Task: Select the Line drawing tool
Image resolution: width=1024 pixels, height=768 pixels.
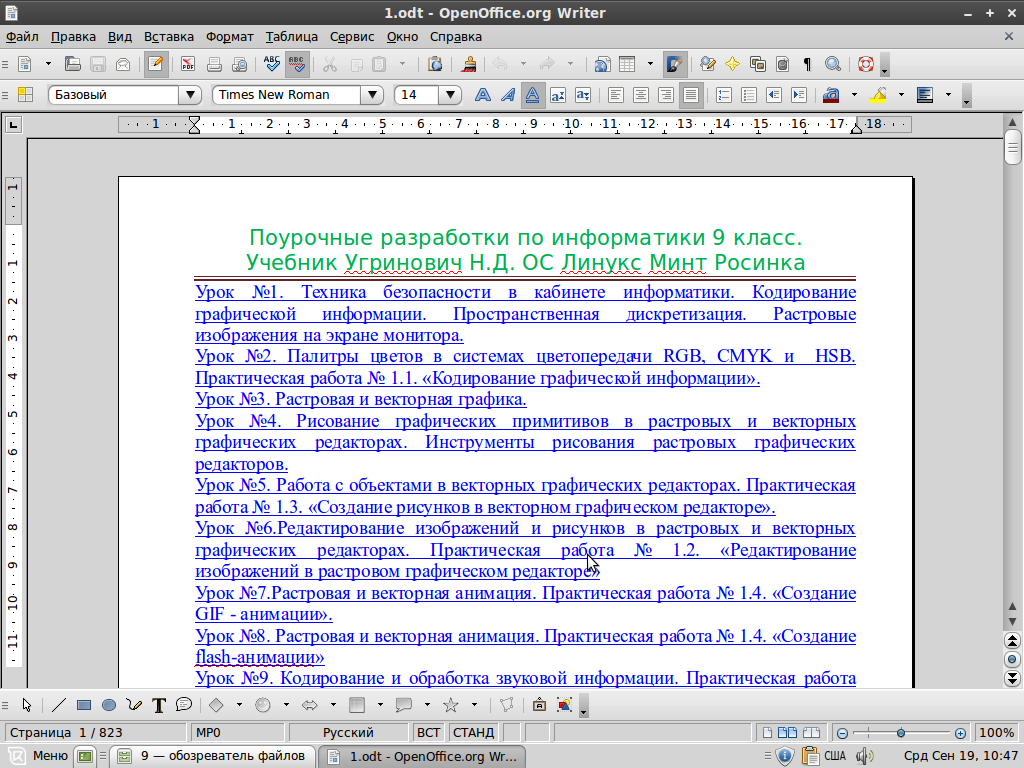Action: click(59, 705)
